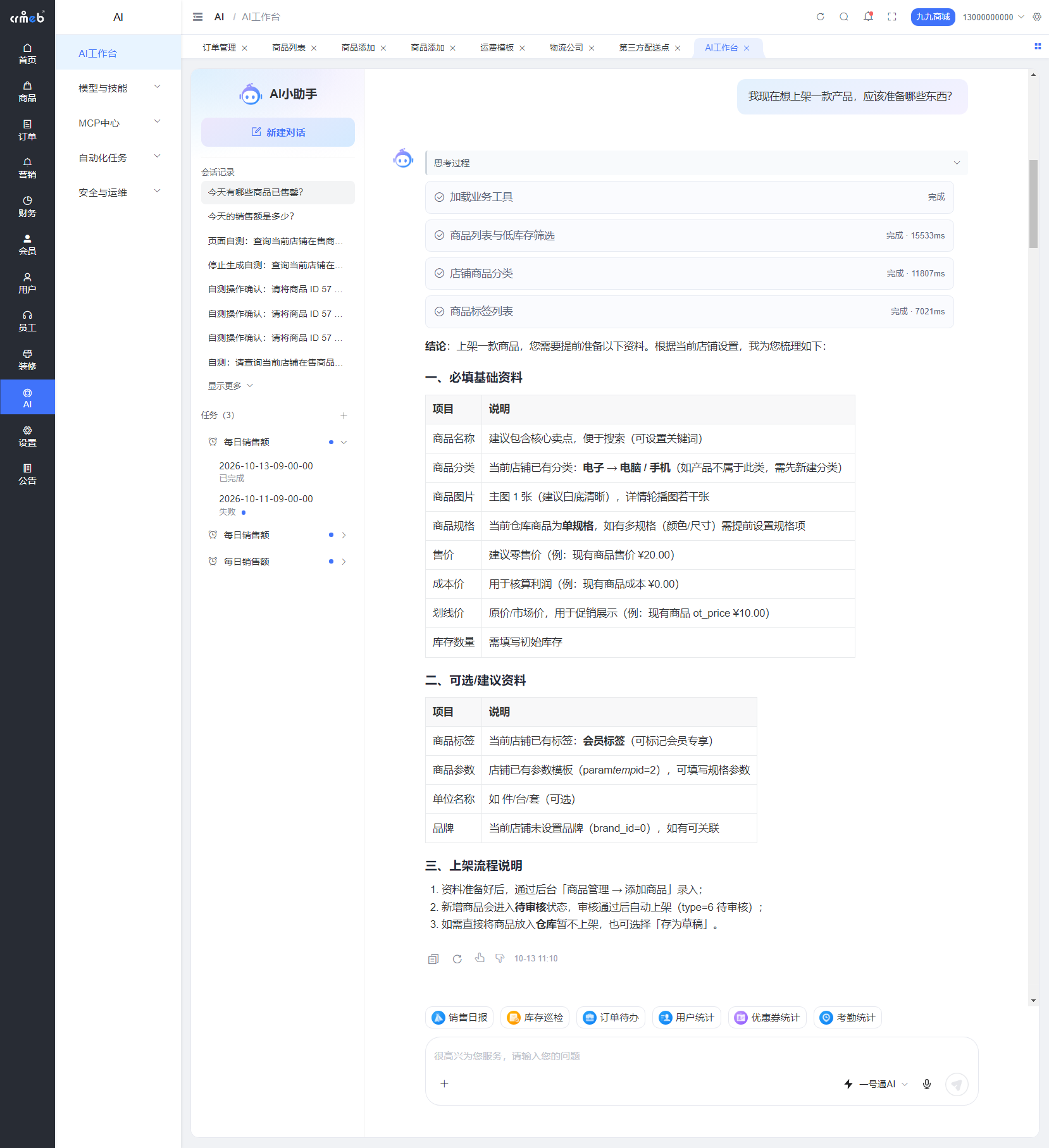The image size is (1049, 1148).
Task: Click the 库存巡检 quick action
Action: point(535,1018)
